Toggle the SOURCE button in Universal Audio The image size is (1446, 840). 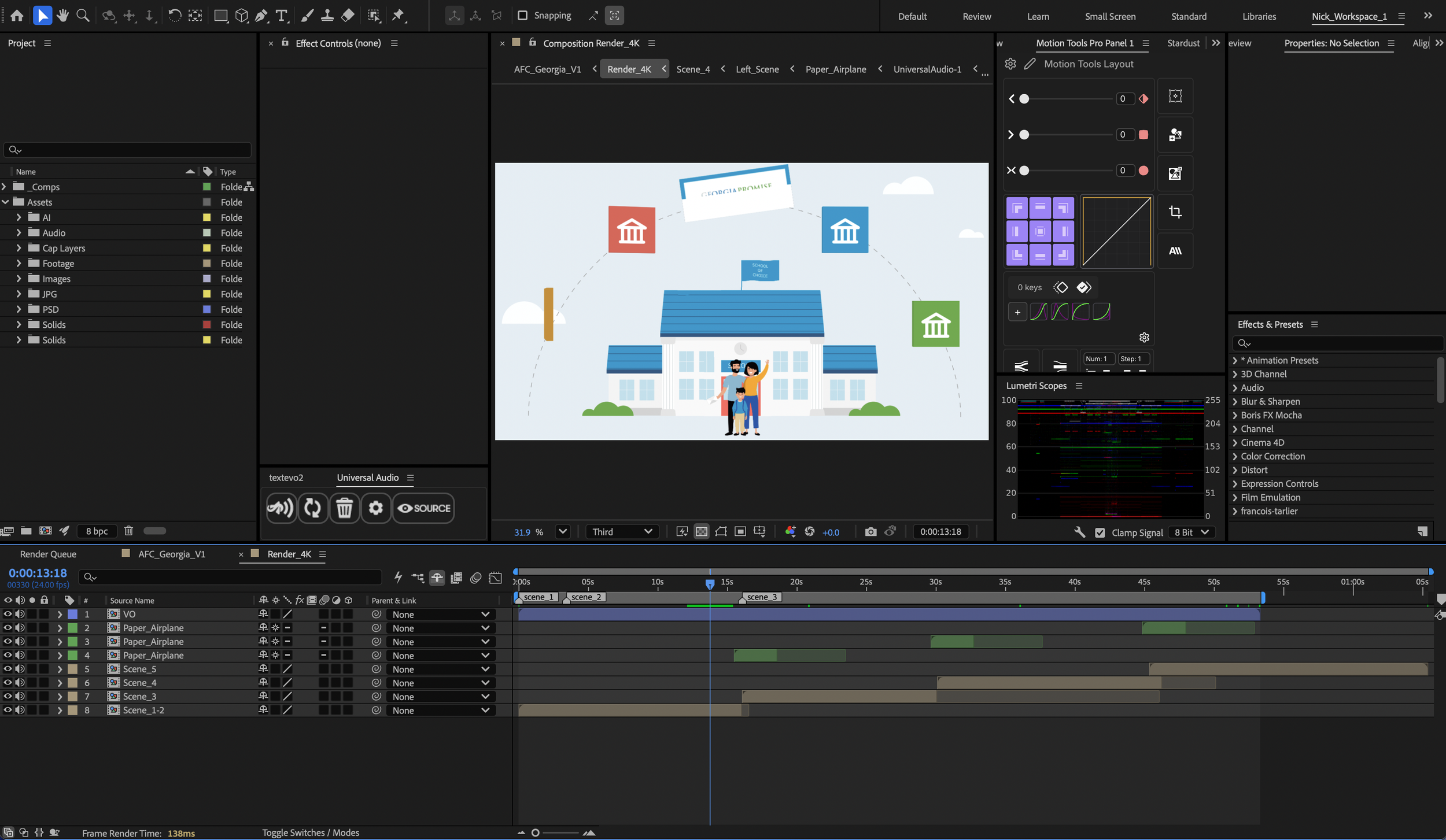[x=423, y=508]
